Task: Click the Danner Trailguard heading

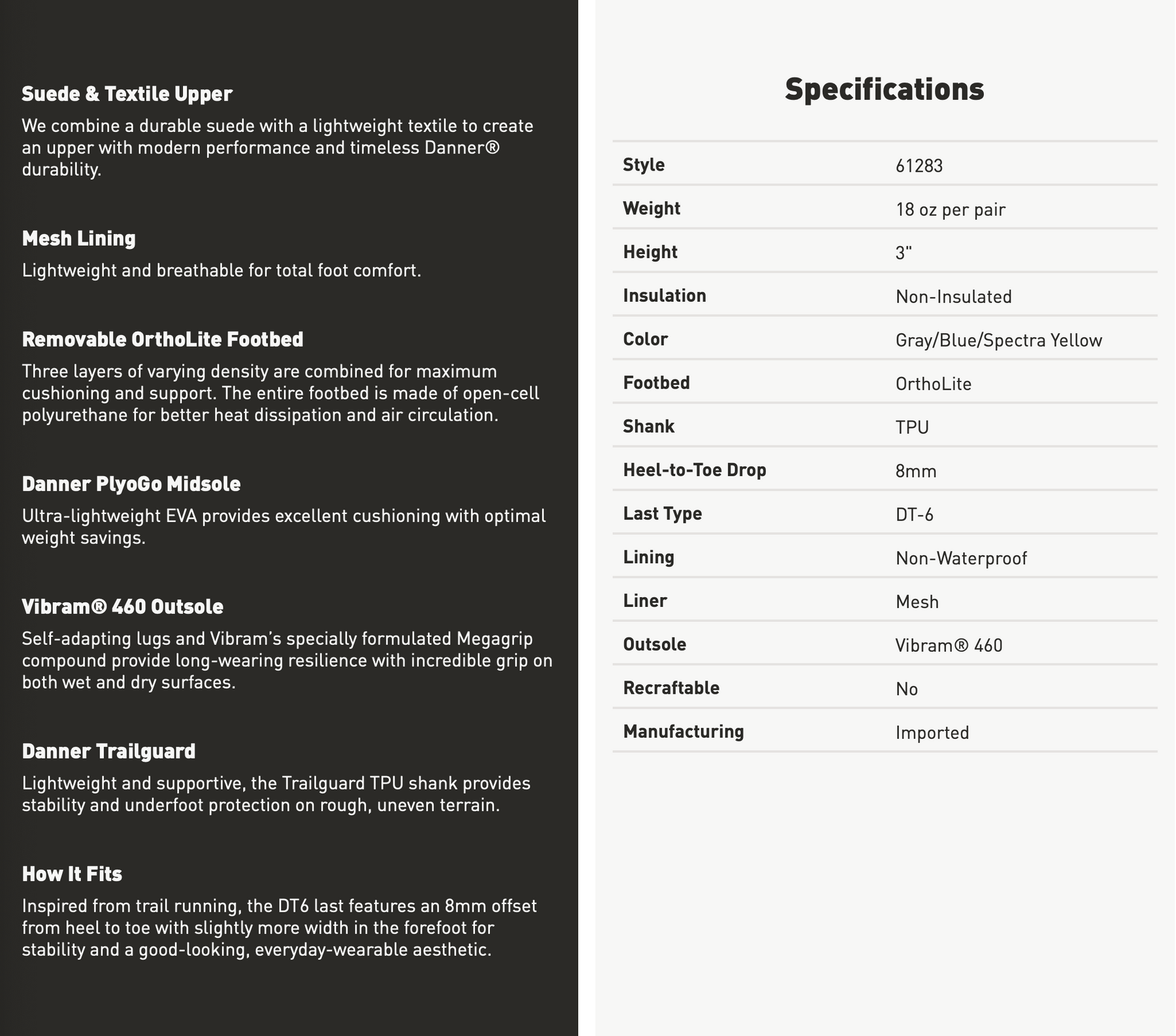Action: click(108, 751)
